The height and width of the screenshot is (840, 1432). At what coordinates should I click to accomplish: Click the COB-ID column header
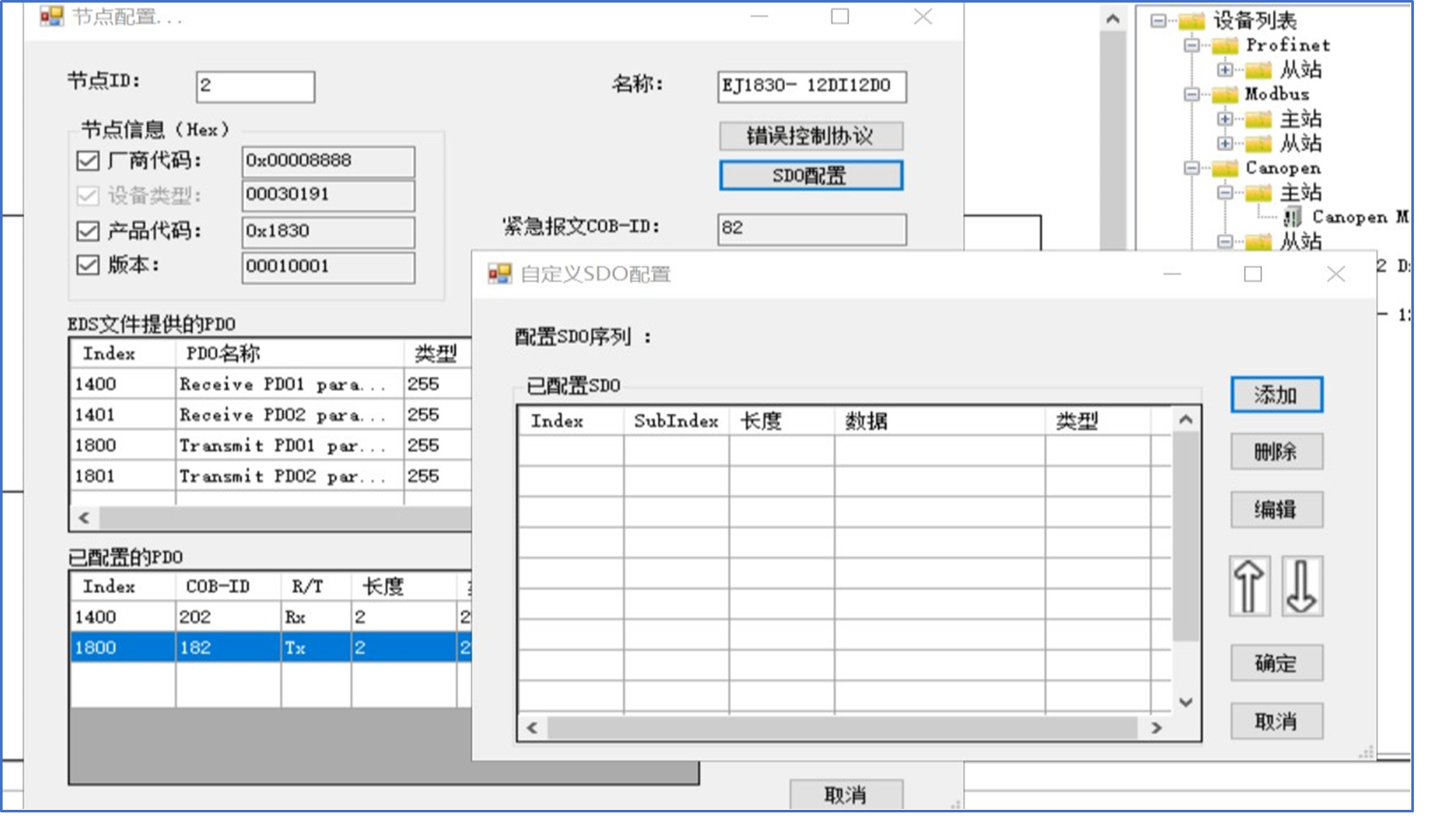(229, 586)
